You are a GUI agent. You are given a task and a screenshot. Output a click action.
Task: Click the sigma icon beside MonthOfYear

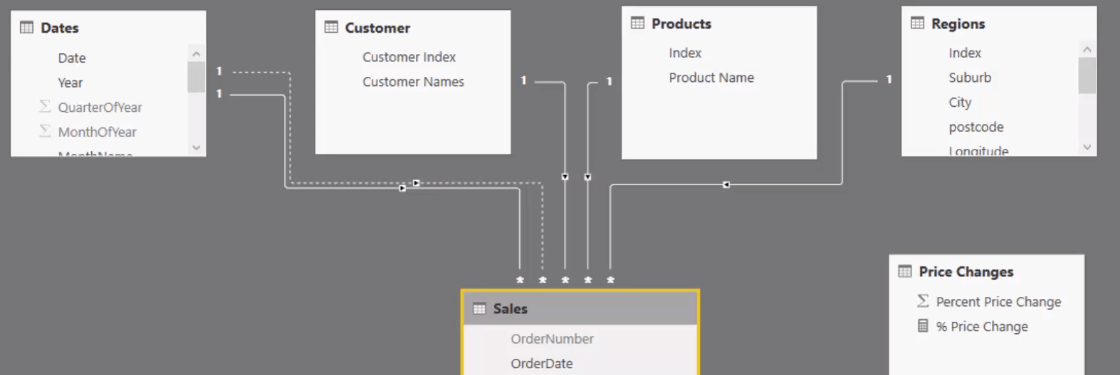tap(44, 131)
